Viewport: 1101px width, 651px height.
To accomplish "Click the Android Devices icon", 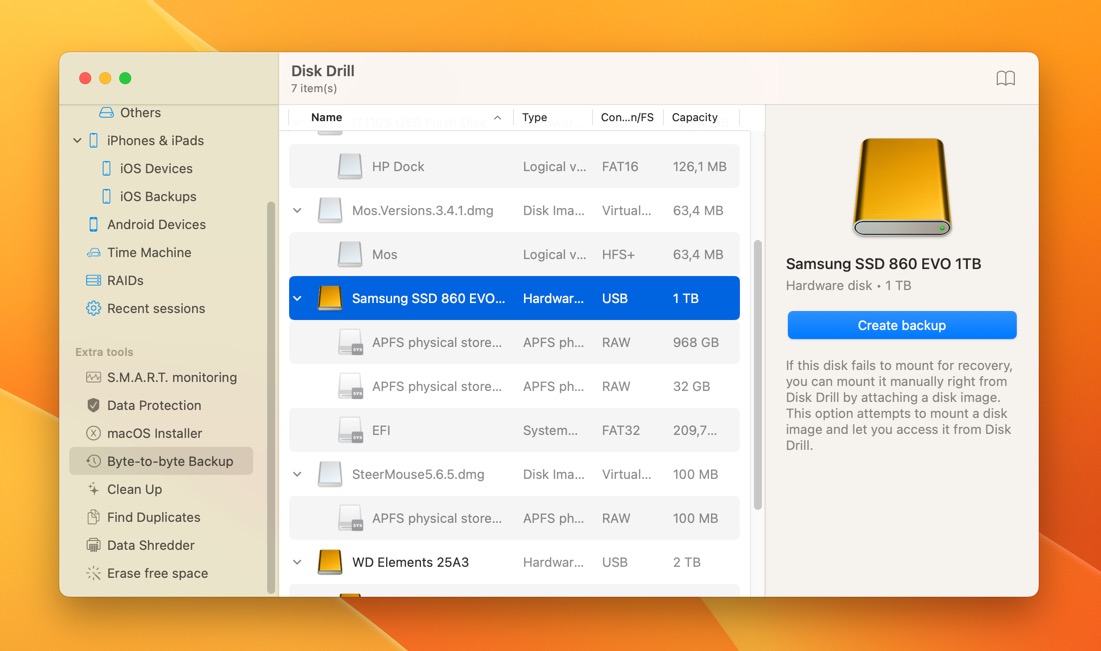I will (93, 225).
